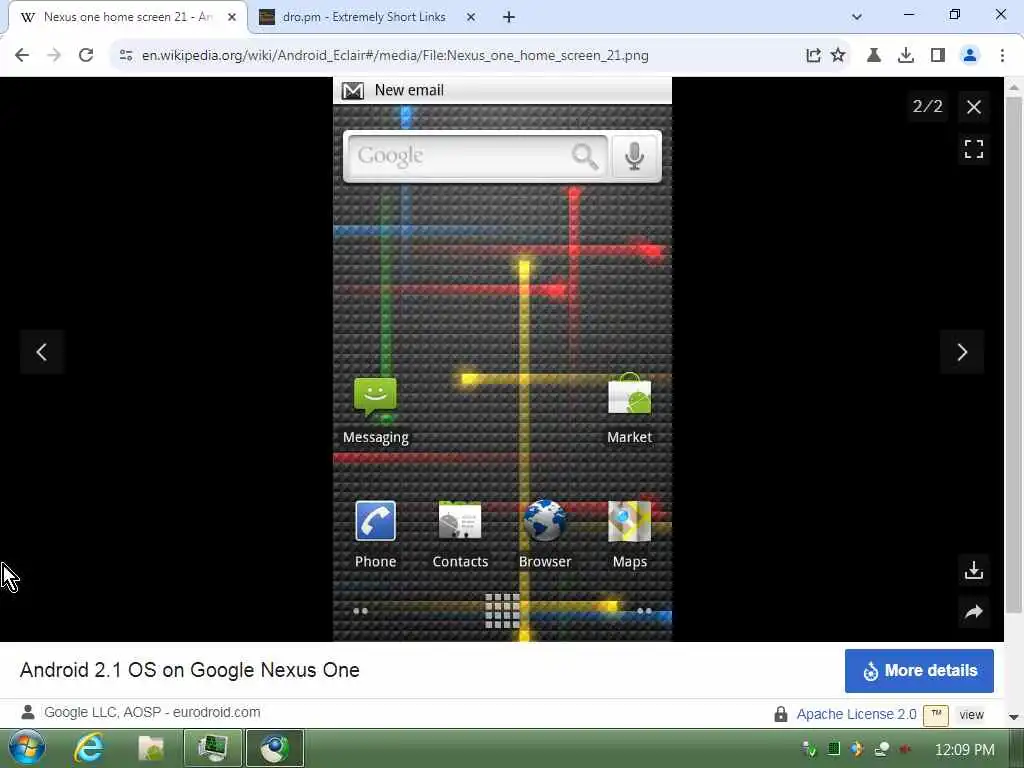The image size is (1024, 768).
Task: Click the system tray clock 12:09 PM
Action: pyautogui.click(x=965, y=749)
